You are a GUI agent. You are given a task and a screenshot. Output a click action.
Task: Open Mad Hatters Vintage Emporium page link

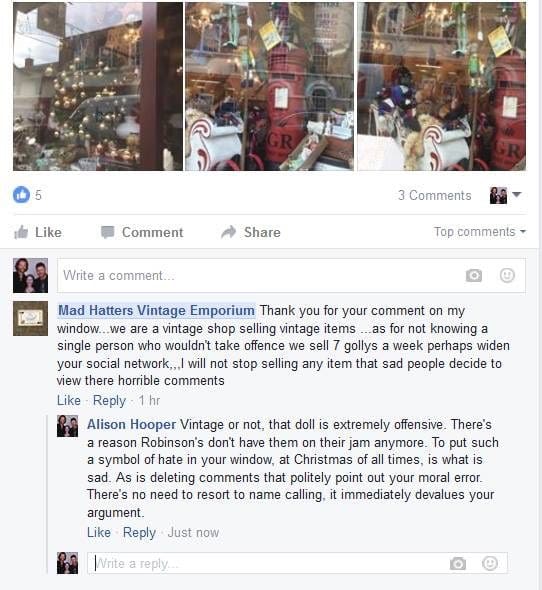click(157, 310)
